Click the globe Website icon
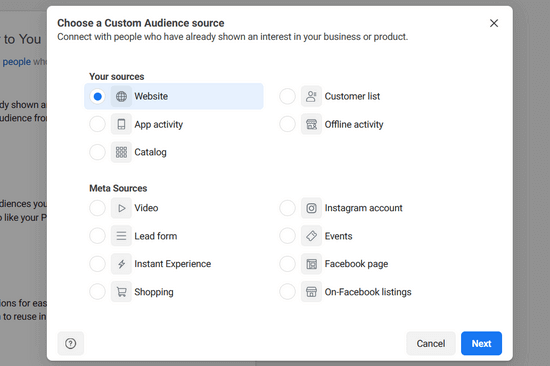Screen dimensions: 550x366 [121, 96]
